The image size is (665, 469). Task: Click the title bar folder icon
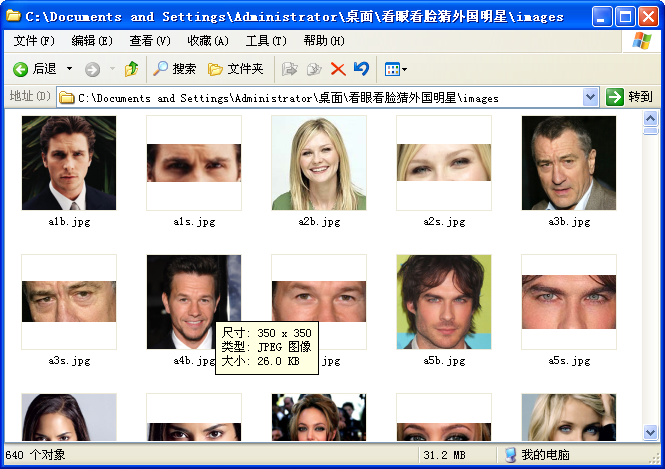(14, 16)
